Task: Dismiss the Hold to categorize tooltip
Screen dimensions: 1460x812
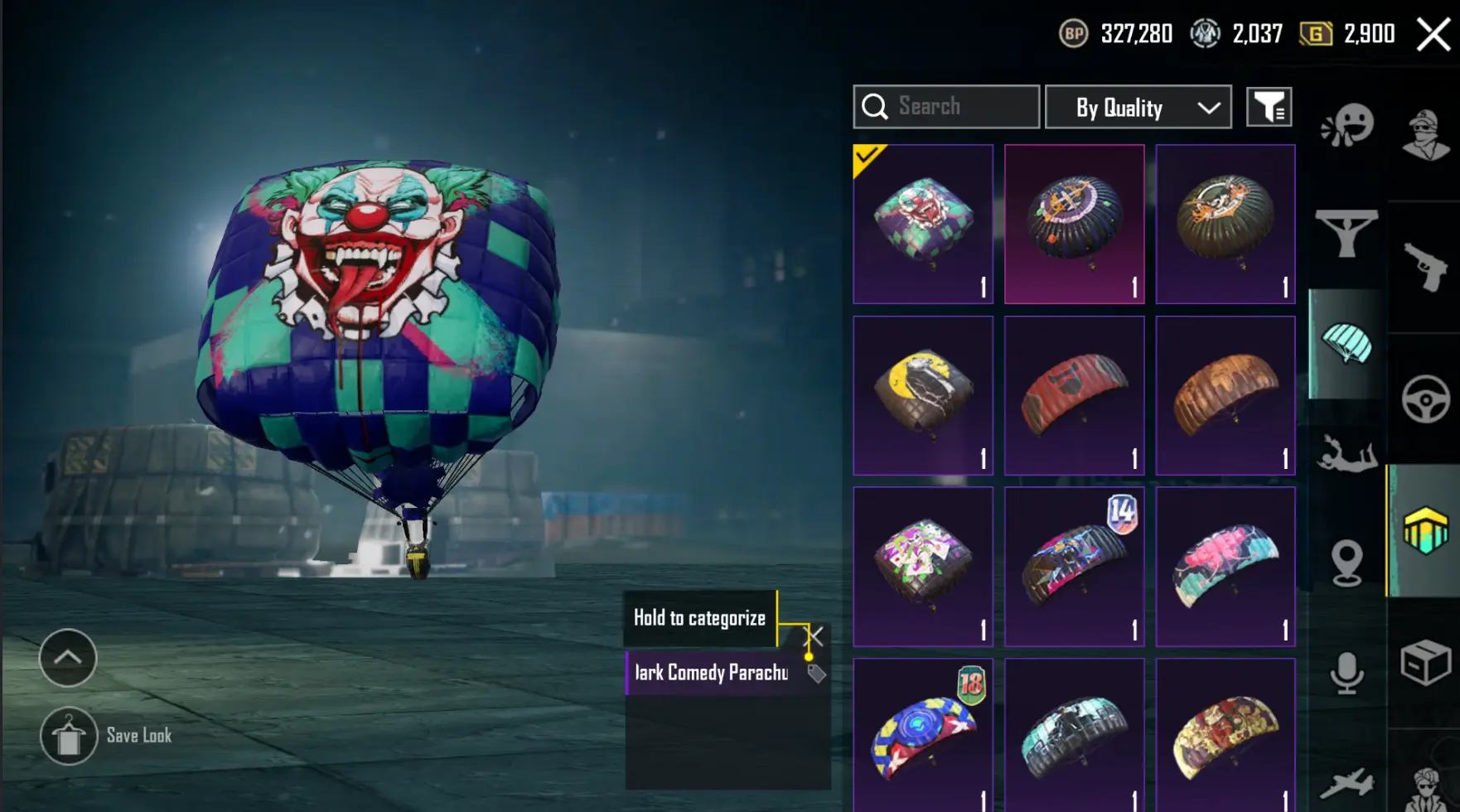Action: [815, 636]
